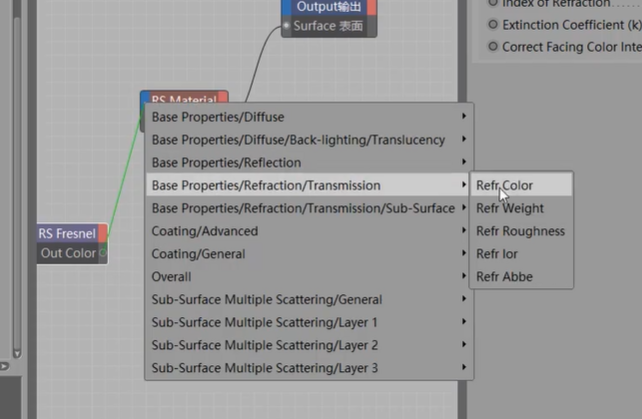642x419 pixels.
Task: Toggle Correct Facing Color animation dot
Action: click(493, 47)
